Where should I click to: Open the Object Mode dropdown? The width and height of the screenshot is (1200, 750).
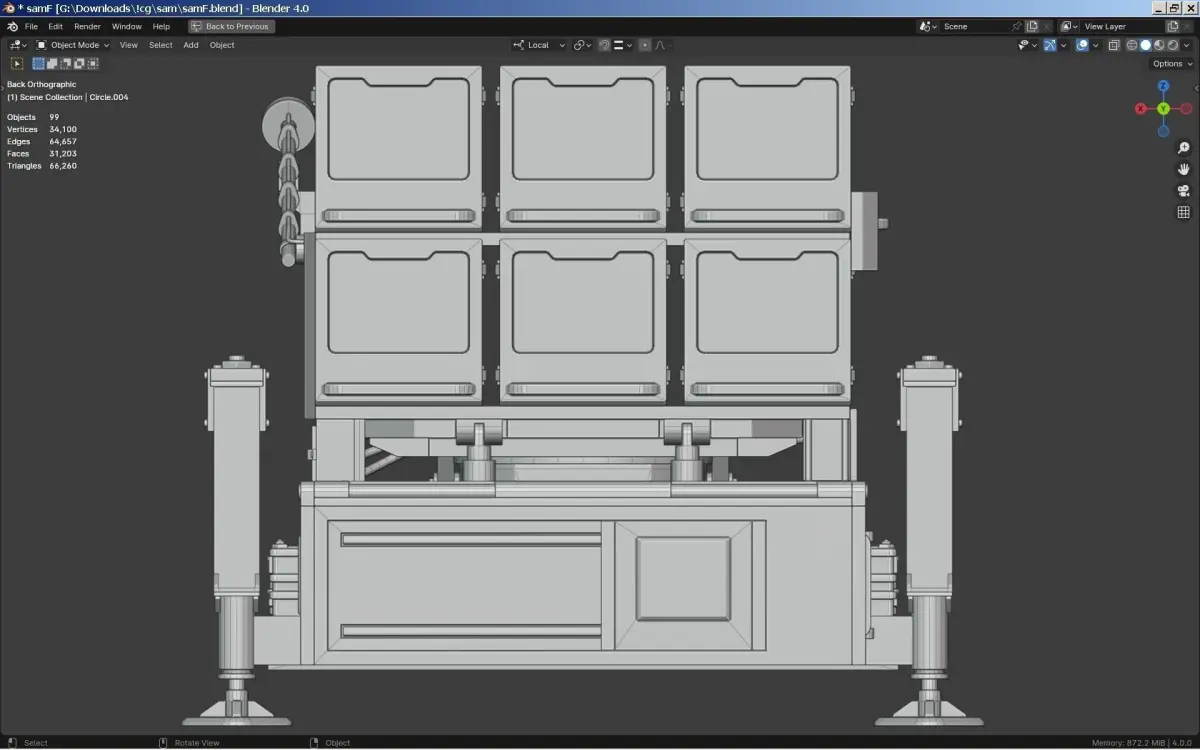pos(73,45)
